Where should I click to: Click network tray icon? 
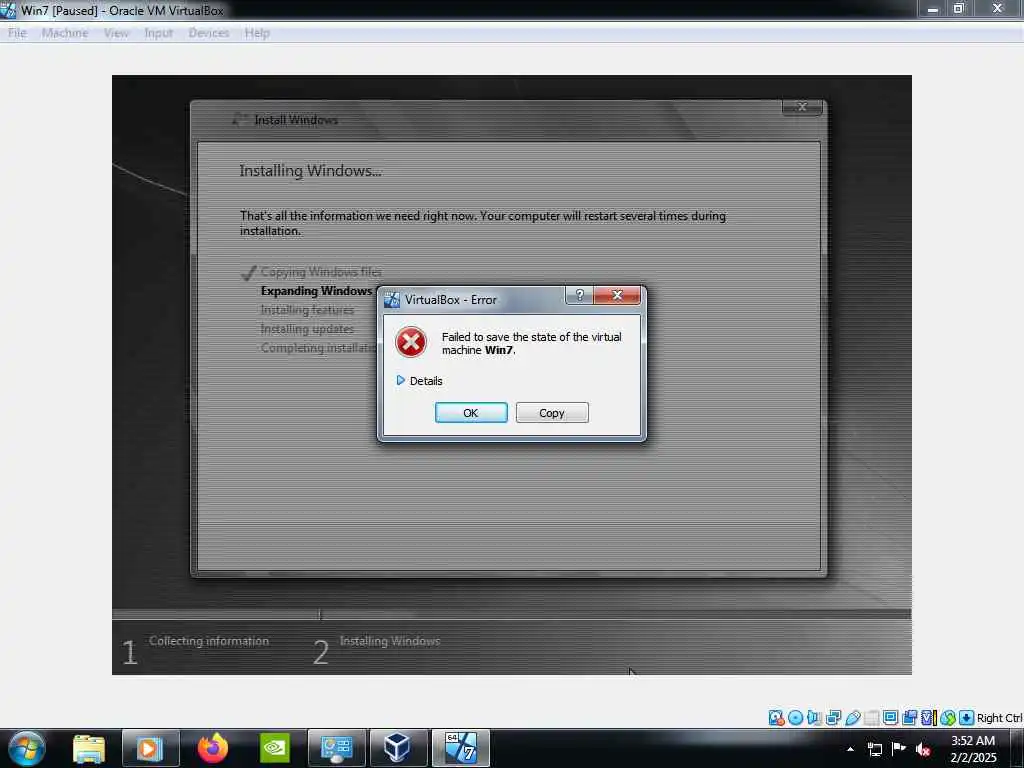point(874,749)
